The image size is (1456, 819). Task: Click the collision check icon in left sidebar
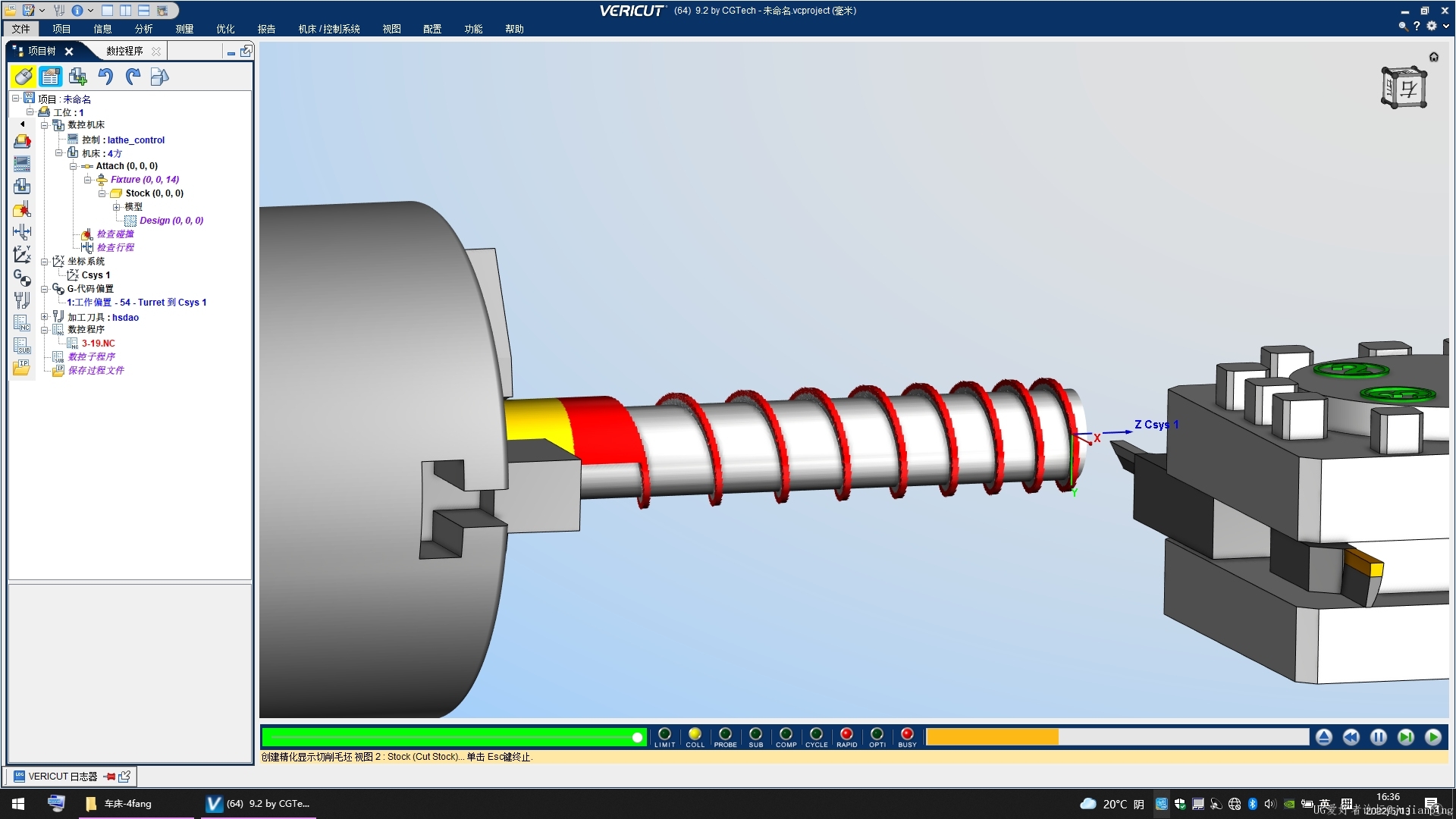tap(22, 209)
